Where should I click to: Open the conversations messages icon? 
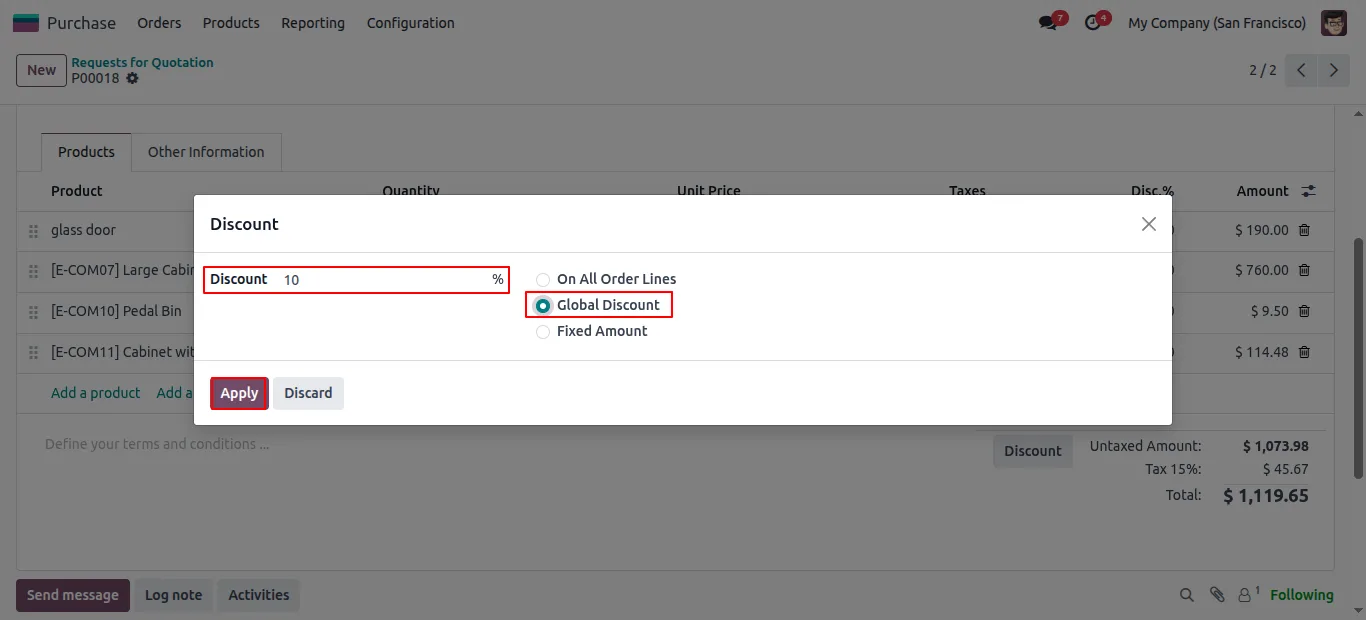click(x=1048, y=22)
